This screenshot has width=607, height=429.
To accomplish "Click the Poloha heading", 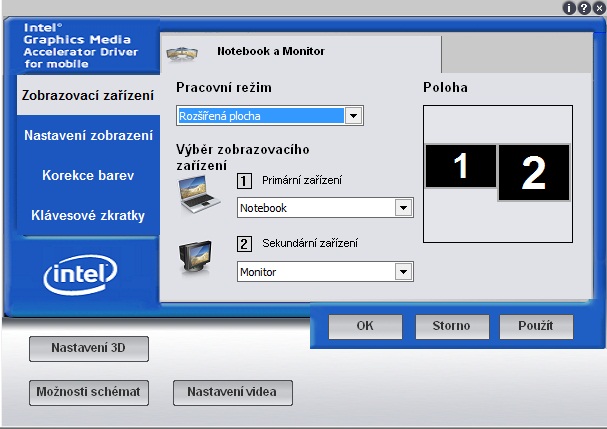I will point(445,88).
